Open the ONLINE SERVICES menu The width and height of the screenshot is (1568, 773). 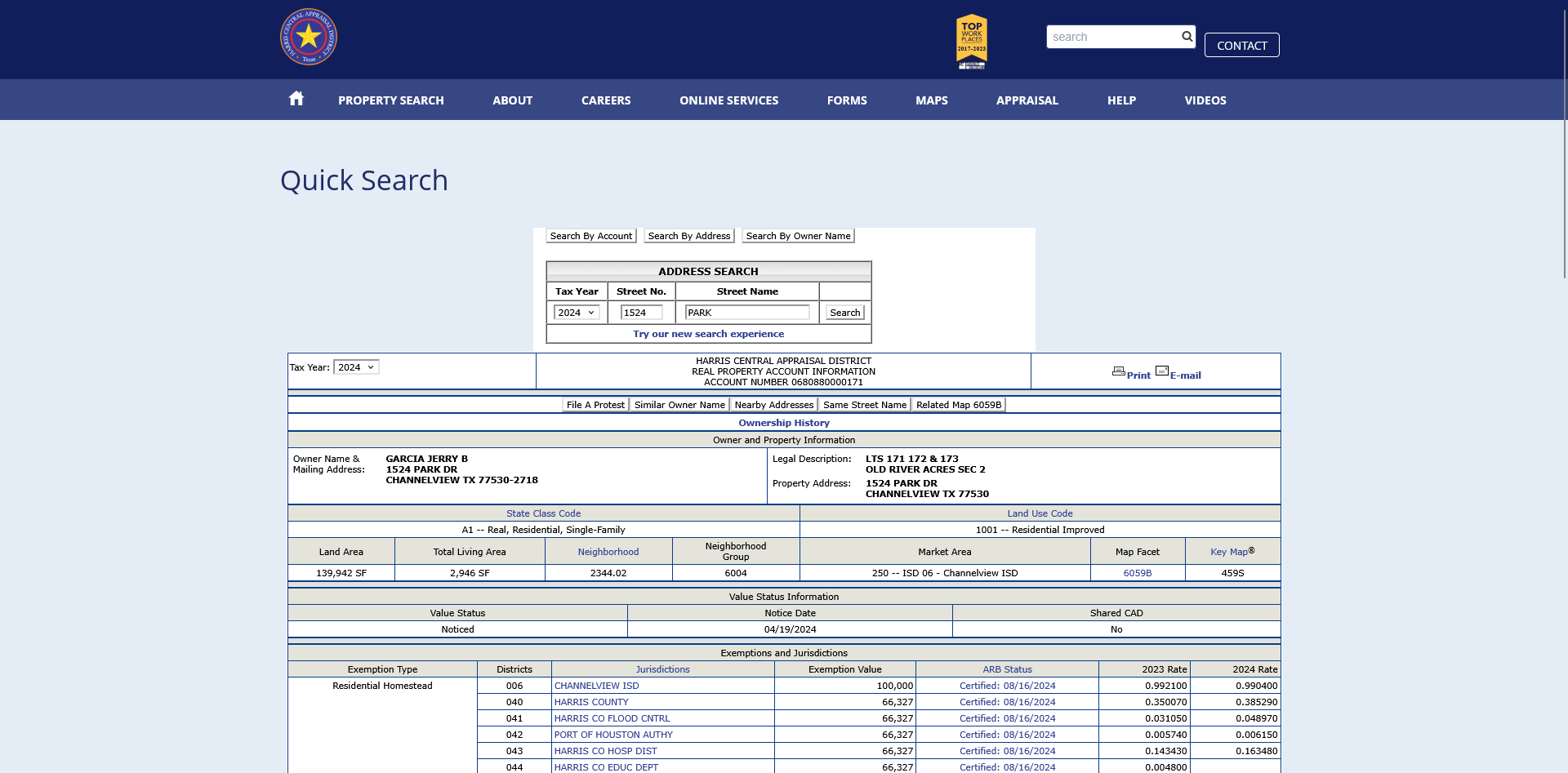click(728, 100)
